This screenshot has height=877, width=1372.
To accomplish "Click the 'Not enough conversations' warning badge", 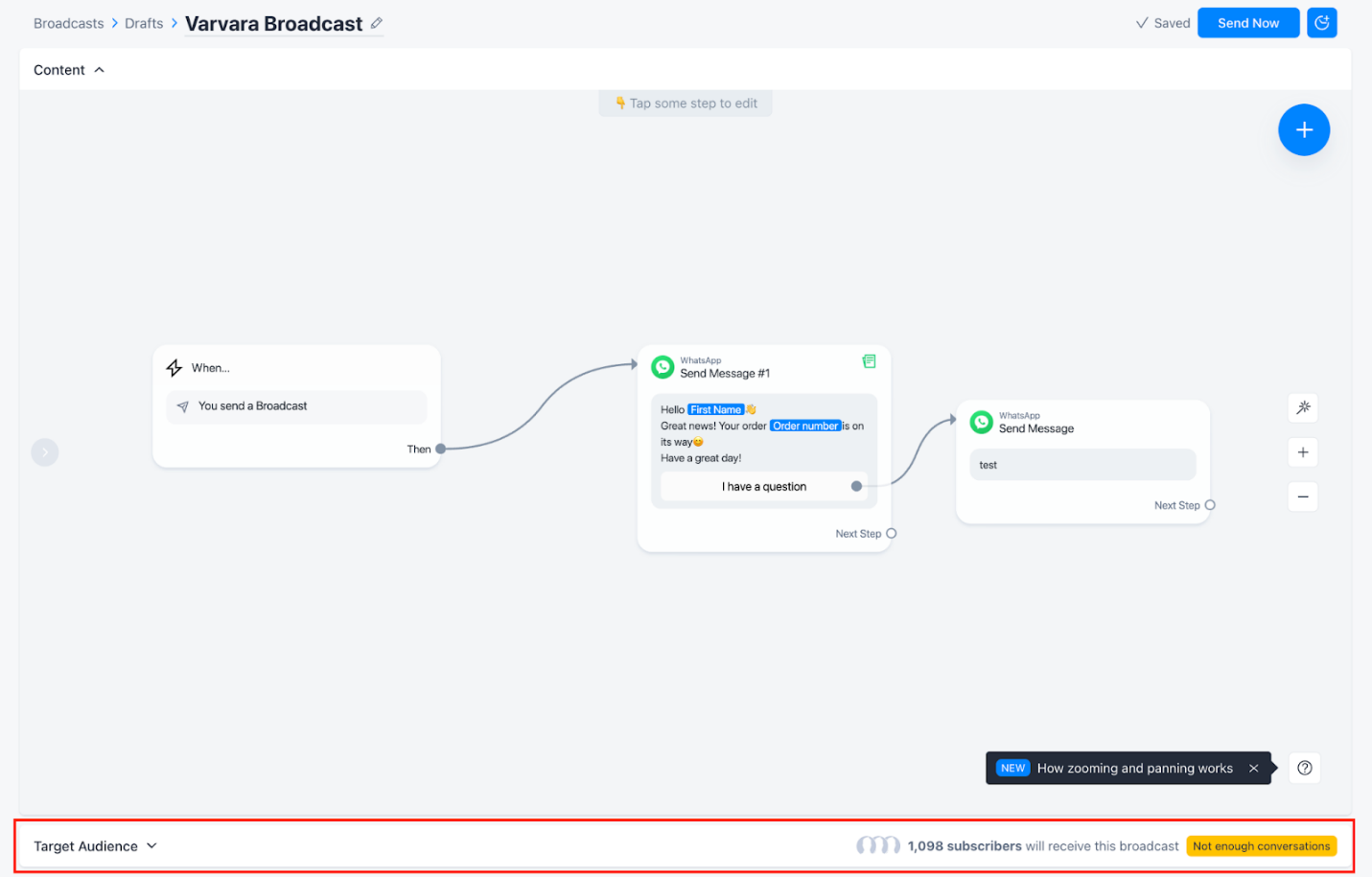I will coord(1261,846).
